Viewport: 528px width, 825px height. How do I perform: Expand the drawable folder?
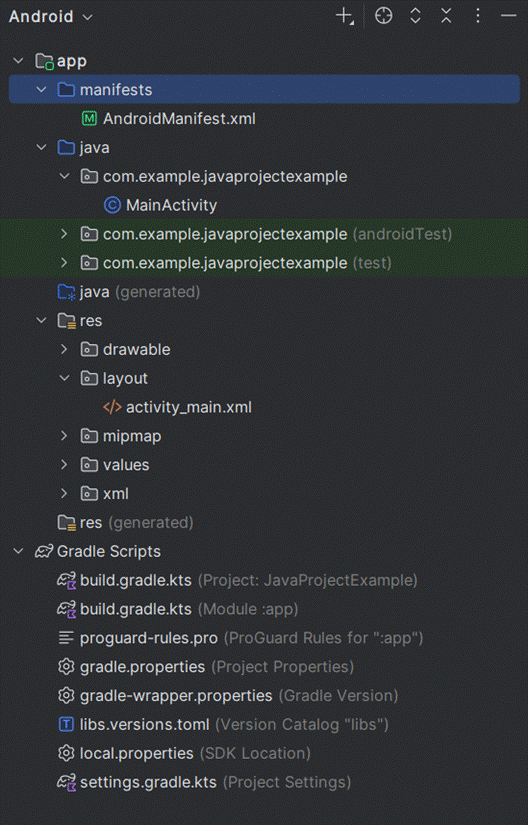[x=64, y=349]
